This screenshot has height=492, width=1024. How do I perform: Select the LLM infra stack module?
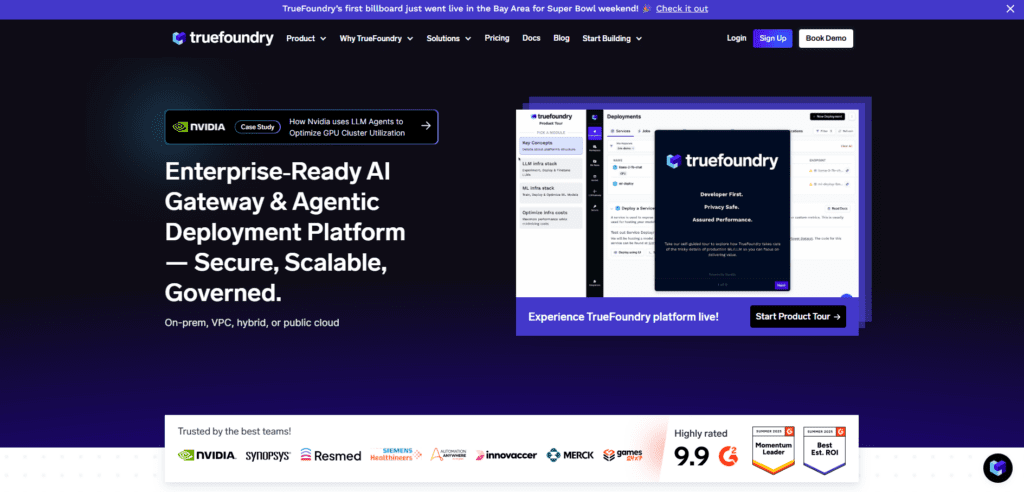pos(551,168)
